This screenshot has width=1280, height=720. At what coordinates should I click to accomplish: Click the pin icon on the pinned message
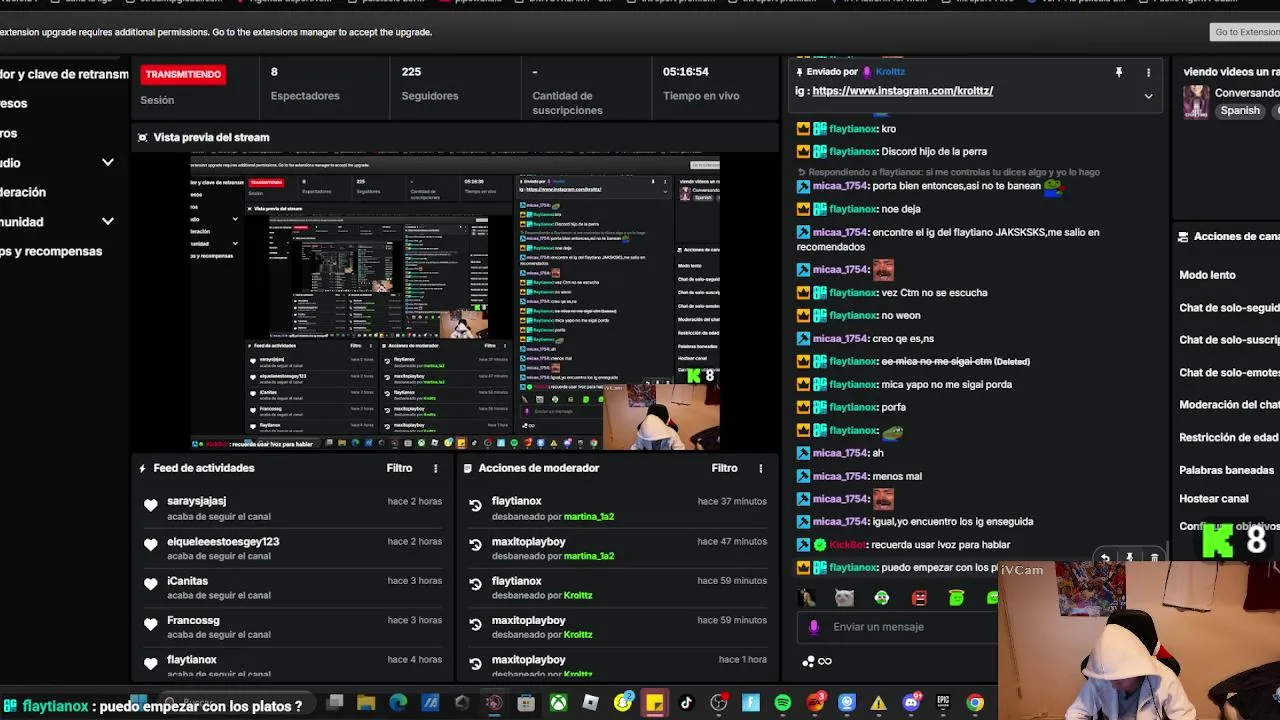[1119, 72]
